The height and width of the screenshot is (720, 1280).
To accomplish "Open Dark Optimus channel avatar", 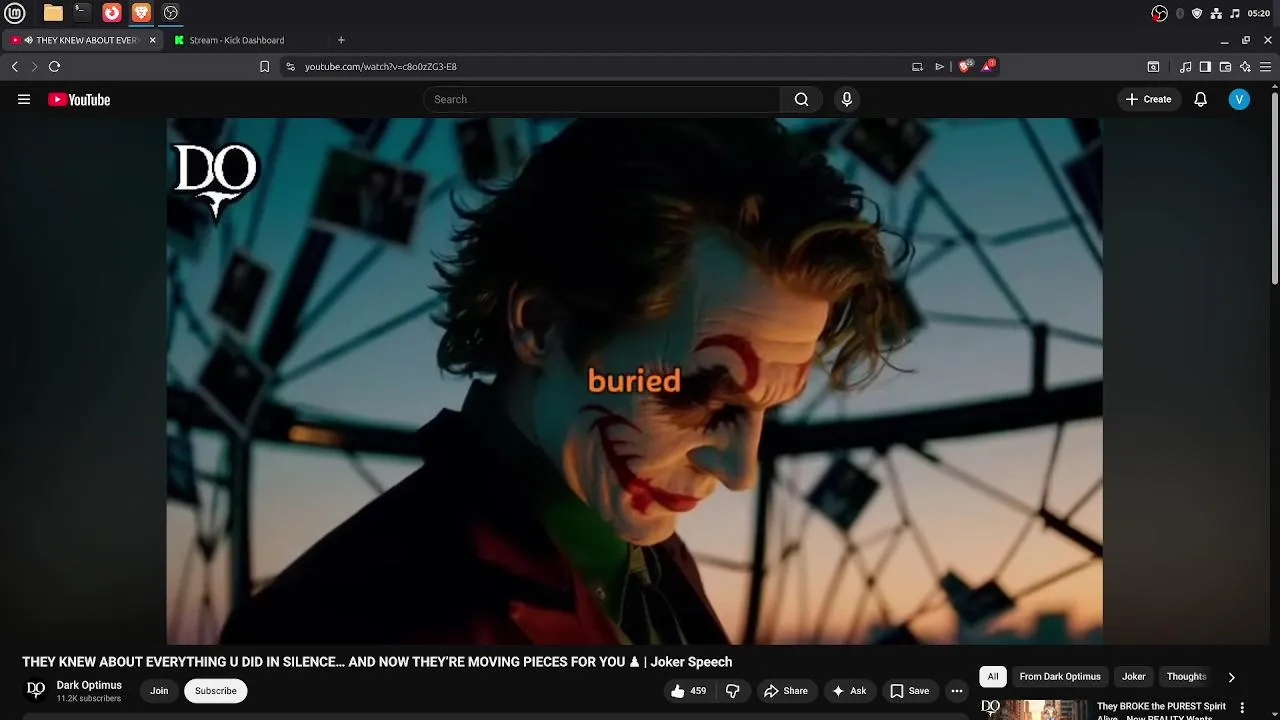I will point(35,690).
